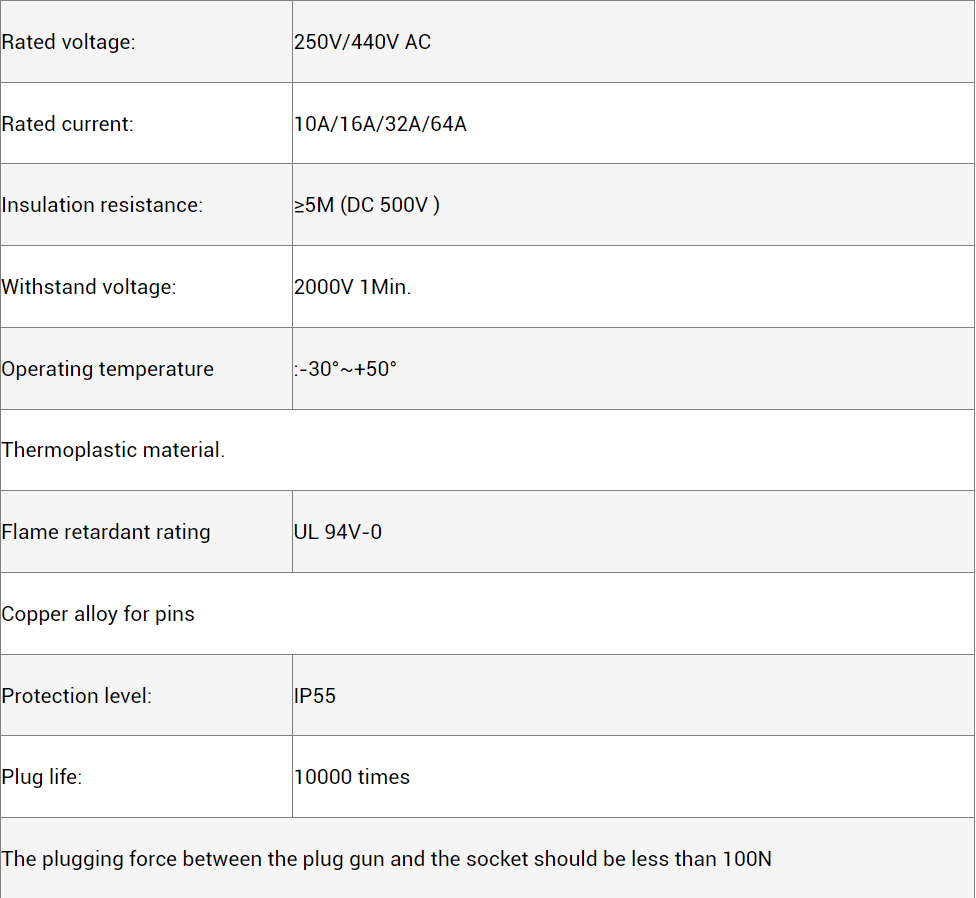Click the "Rated current:" label
Image resolution: width=976 pixels, height=898 pixels.
(x=67, y=124)
